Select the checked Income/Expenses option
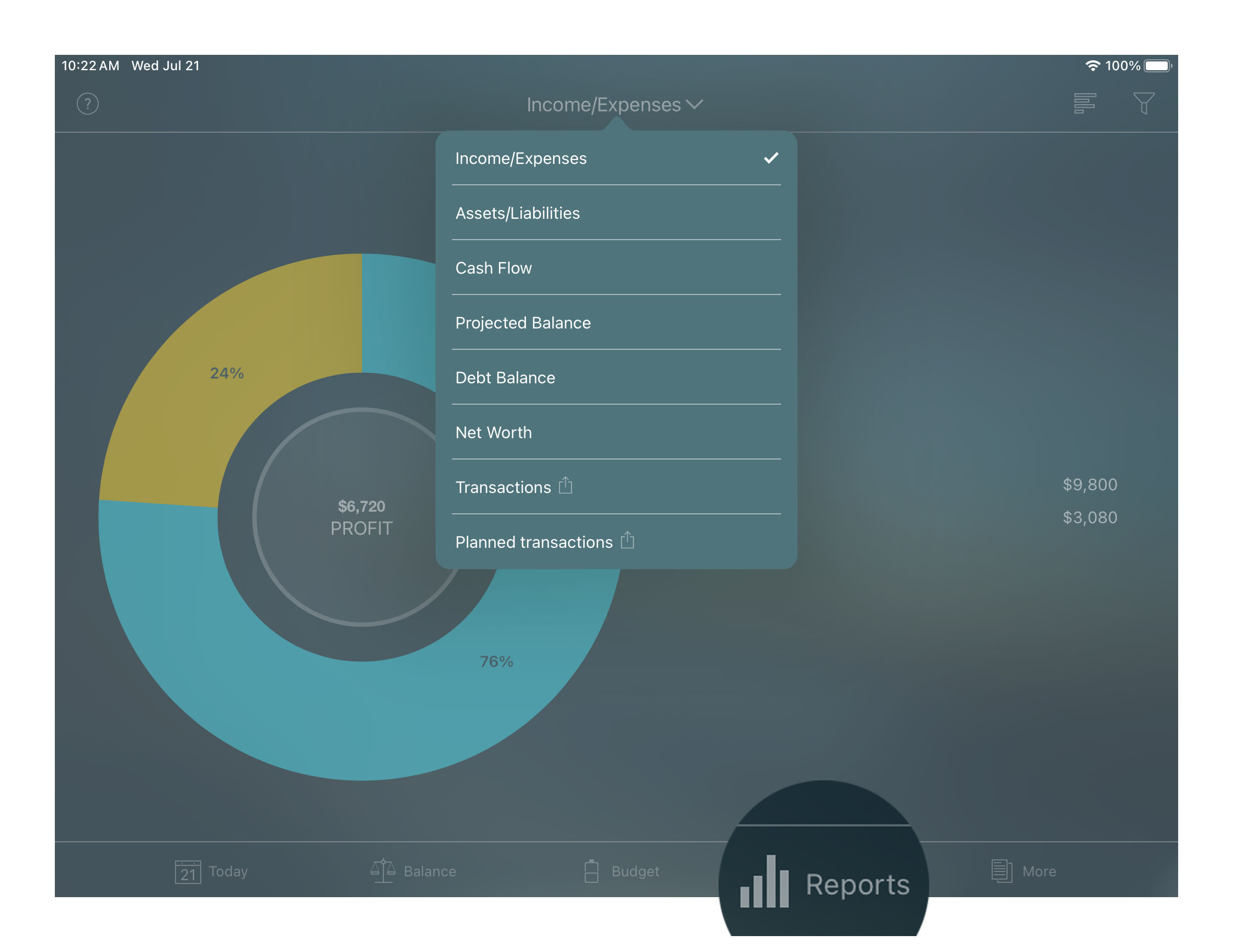This screenshot has width=1233, height=952. tap(615, 157)
